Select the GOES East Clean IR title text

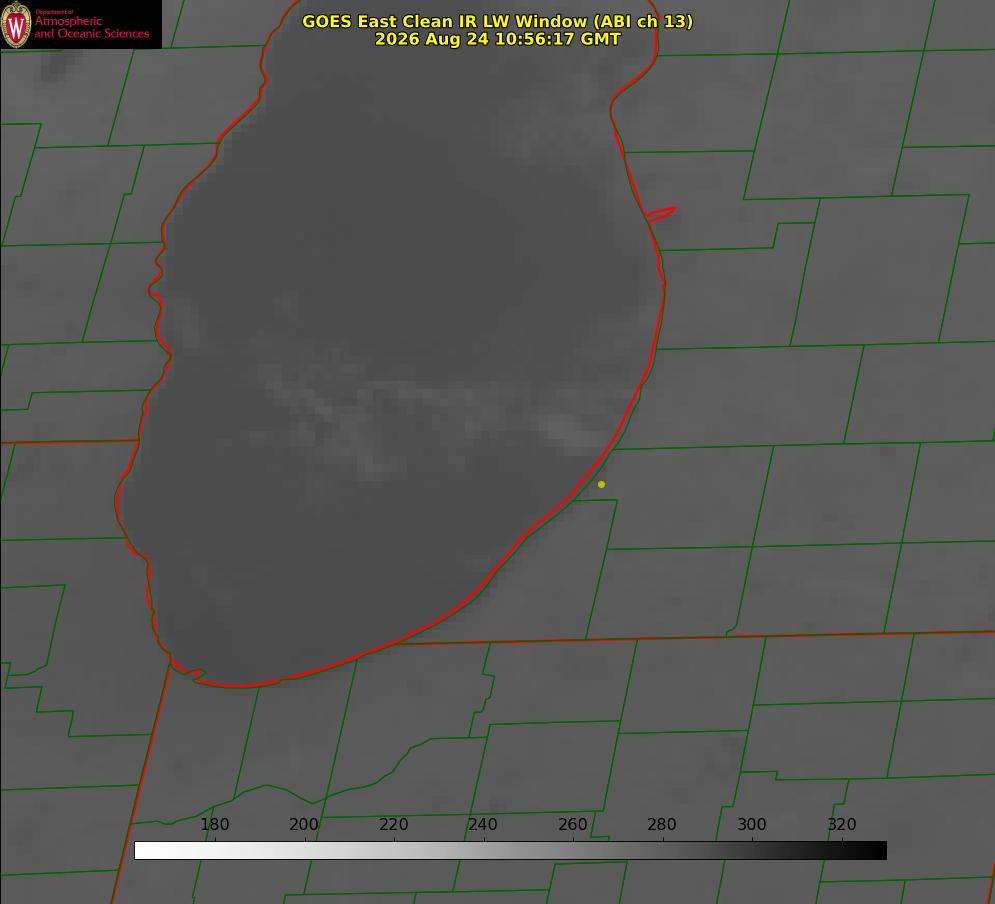(x=498, y=21)
